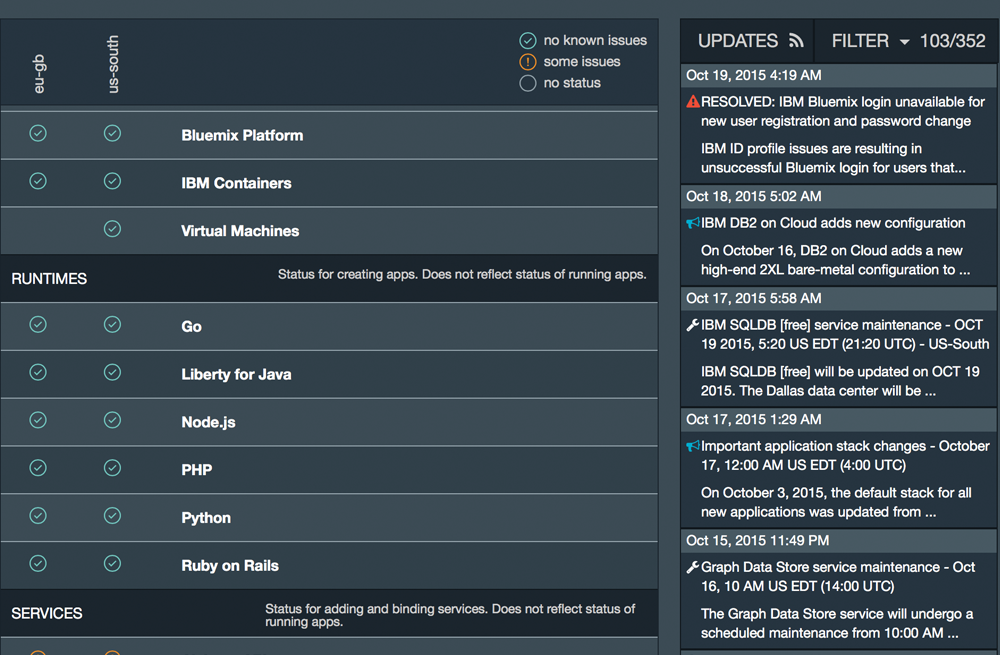Viewport: 1000px width, 655px height.
Task: Click the SERVICES section header
Action: pos(47,614)
